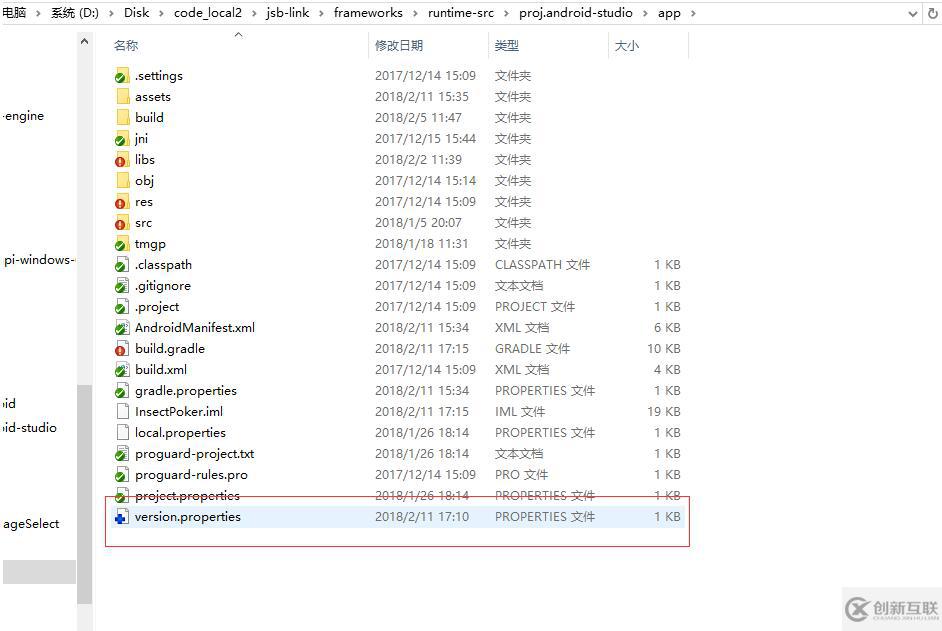Click the proguard-project.txt file icon
942x631 pixels.
122,454
